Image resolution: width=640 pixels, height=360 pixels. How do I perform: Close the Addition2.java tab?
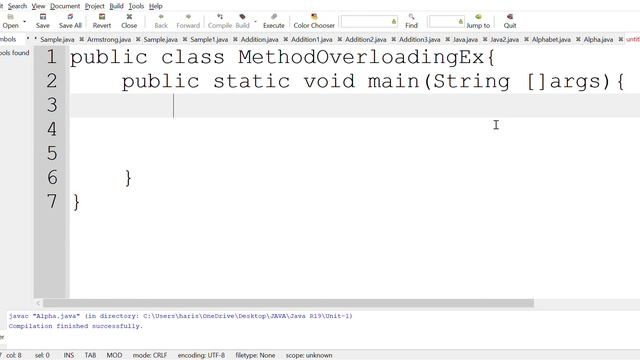(393, 40)
